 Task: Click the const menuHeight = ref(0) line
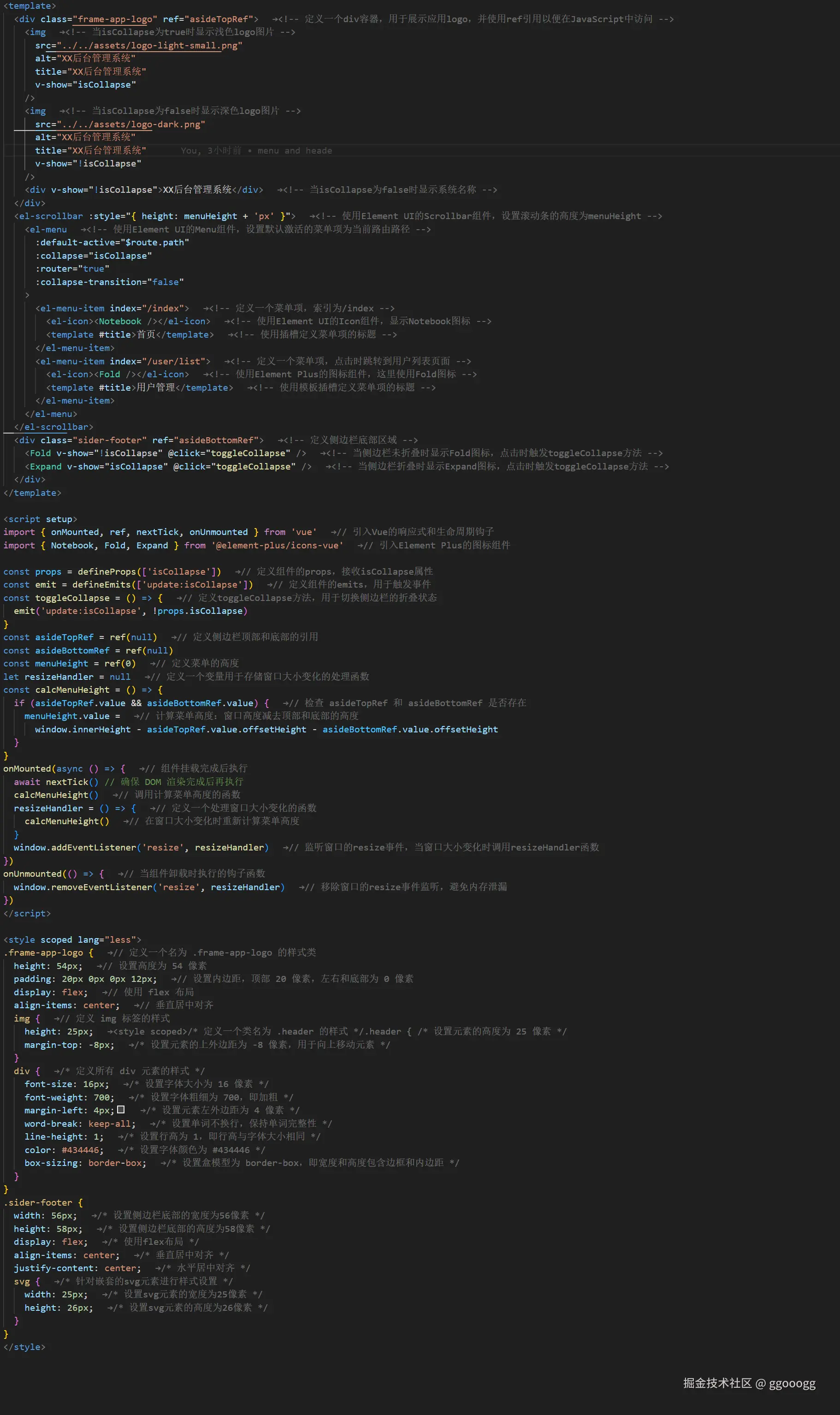click(70, 664)
